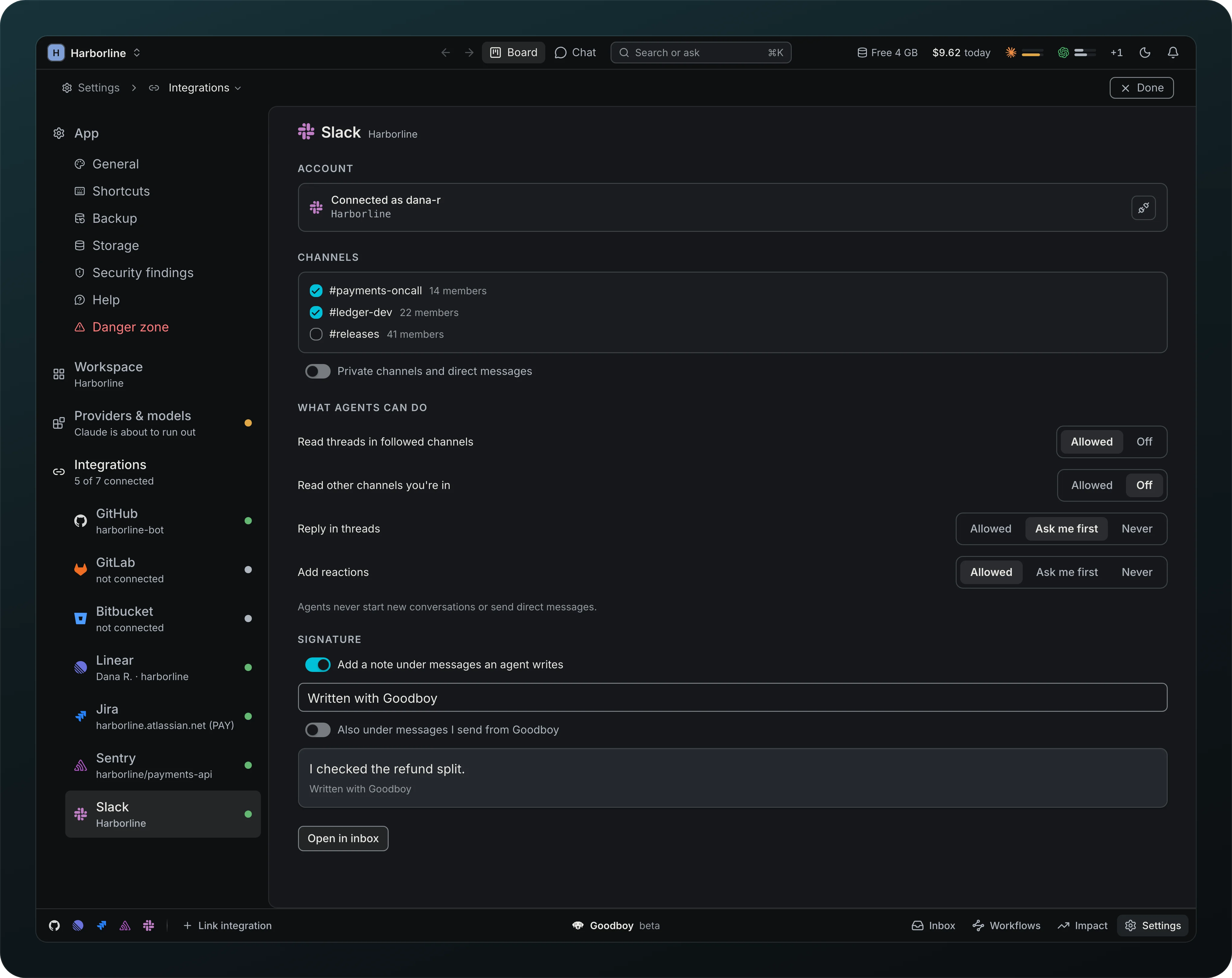
Task: Open GitLab integration in sidebar
Action: tap(163, 570)
